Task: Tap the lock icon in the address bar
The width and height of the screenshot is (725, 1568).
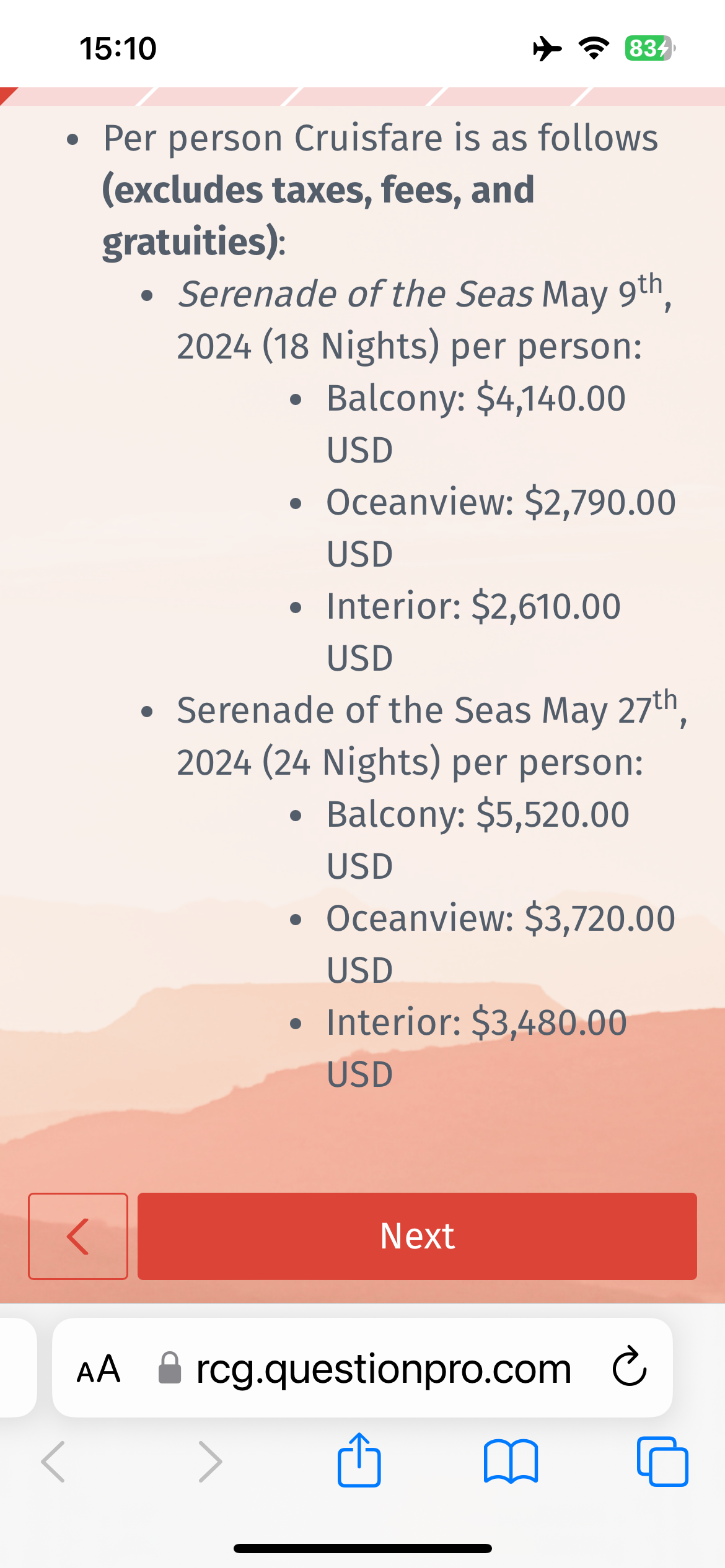Action: (169, 1369)
